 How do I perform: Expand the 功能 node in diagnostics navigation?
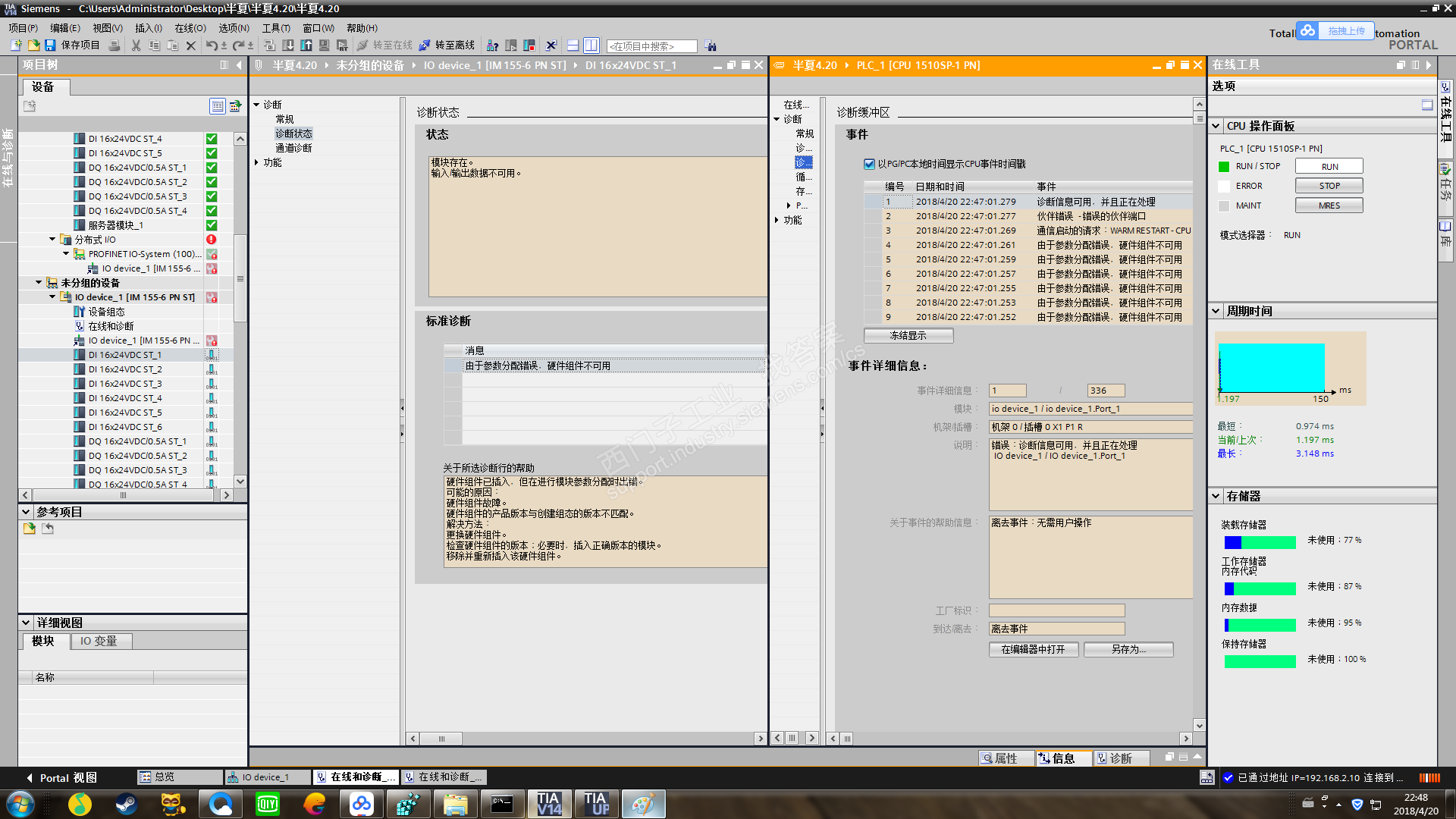[257, 162]
